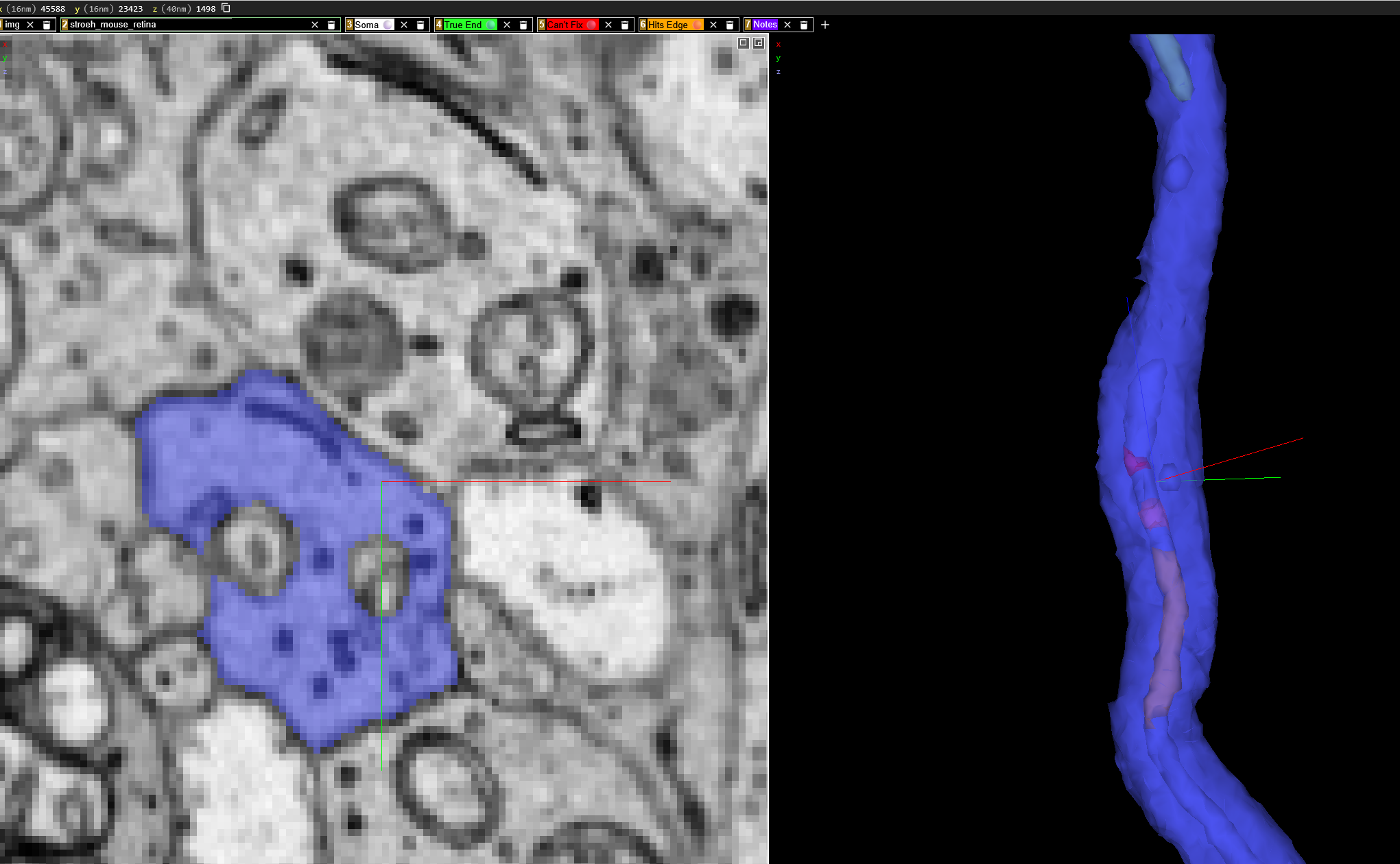This screenshot has width=1400, height=864.
Task: Select the blue segment in EM image
Action: (302, 480)
